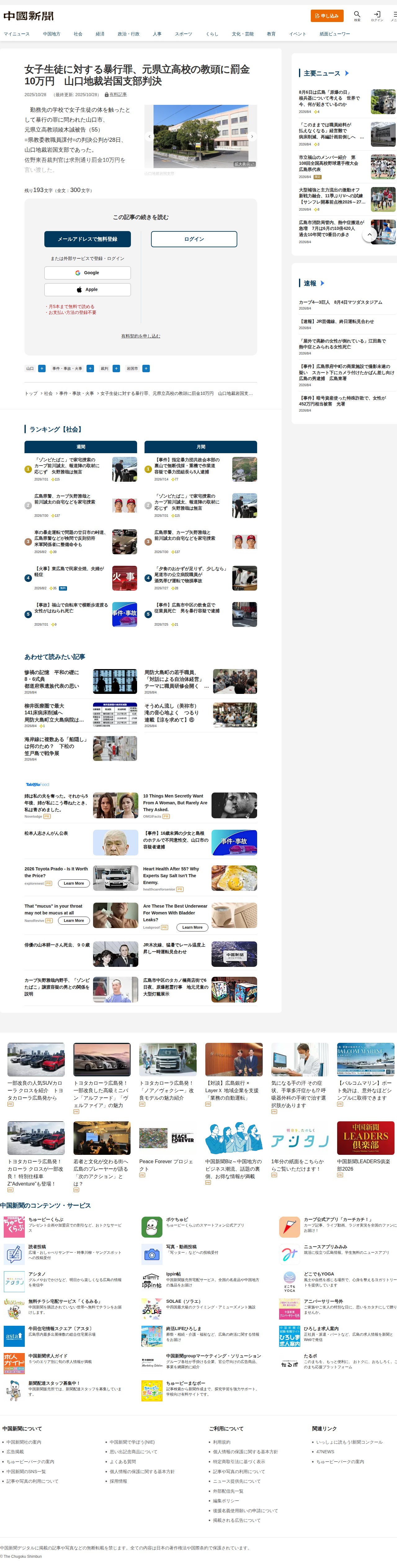The image size is (397, 1568).
Task: Follow the 裁判 tag with its plus button
Action: tap(116, 369)
